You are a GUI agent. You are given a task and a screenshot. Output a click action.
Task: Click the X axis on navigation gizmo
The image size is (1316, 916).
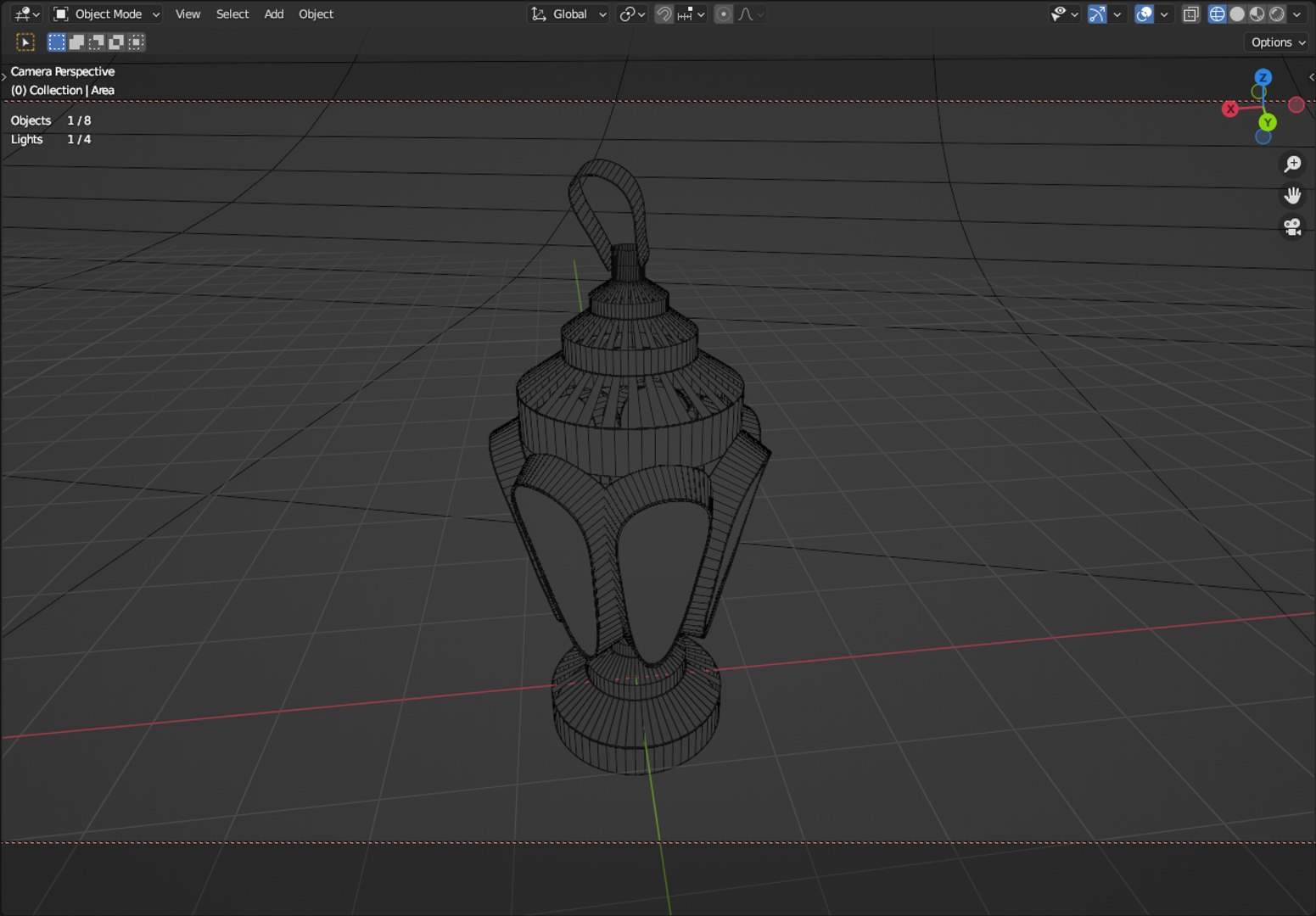[1230, 109]
